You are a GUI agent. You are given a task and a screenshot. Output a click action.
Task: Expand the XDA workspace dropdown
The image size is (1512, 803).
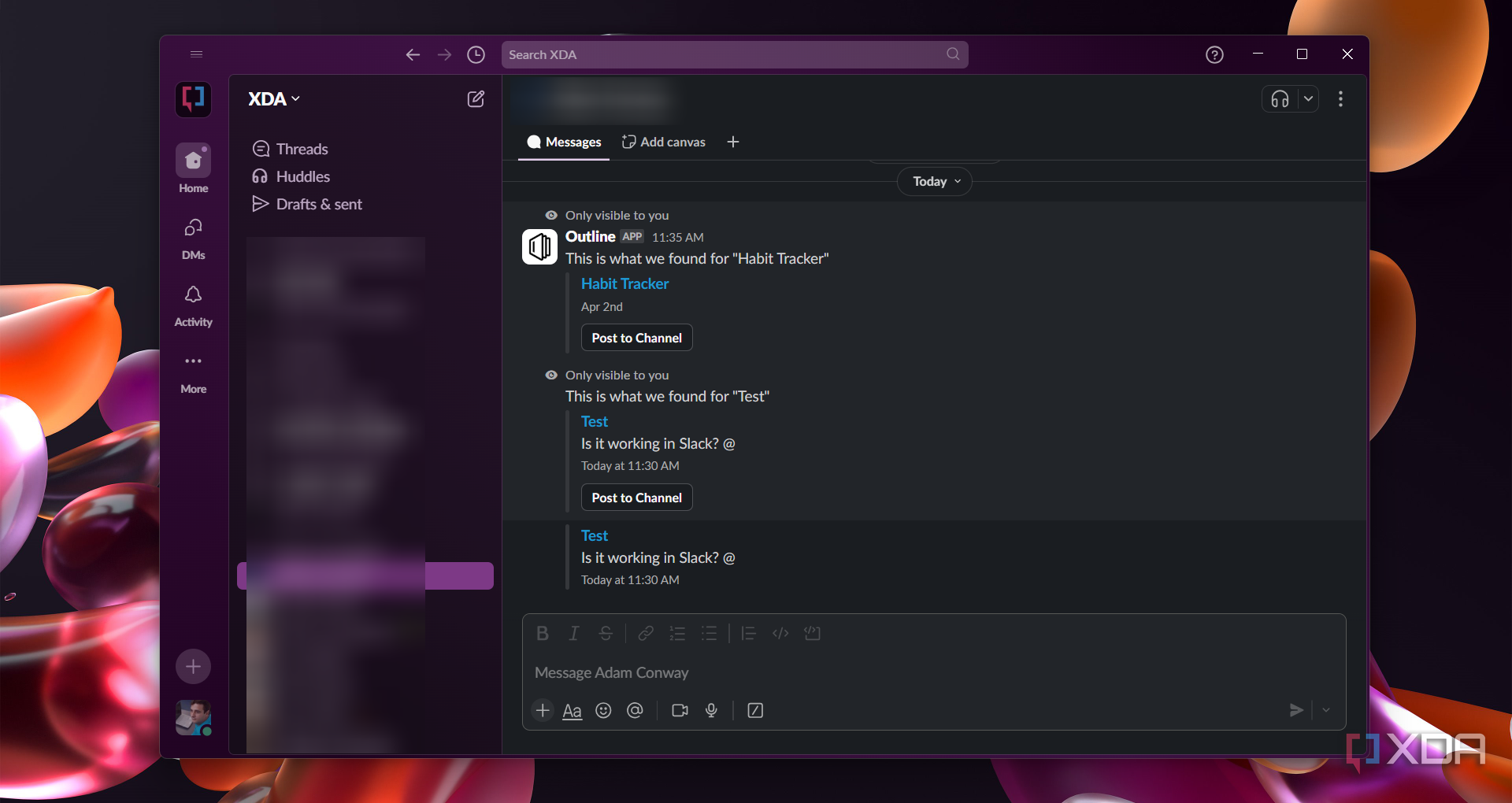274,99
